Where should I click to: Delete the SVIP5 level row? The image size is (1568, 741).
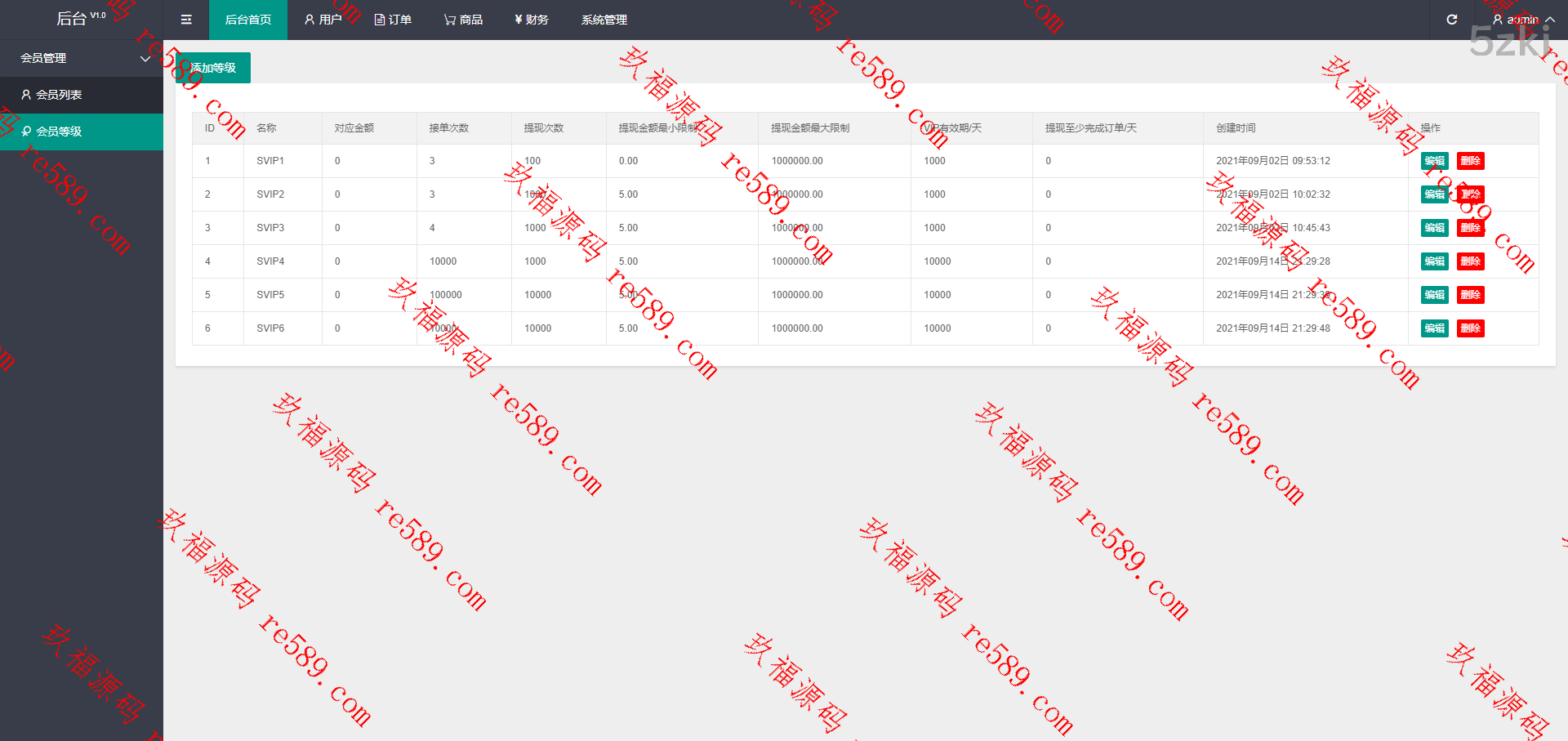pos(1470,295)
